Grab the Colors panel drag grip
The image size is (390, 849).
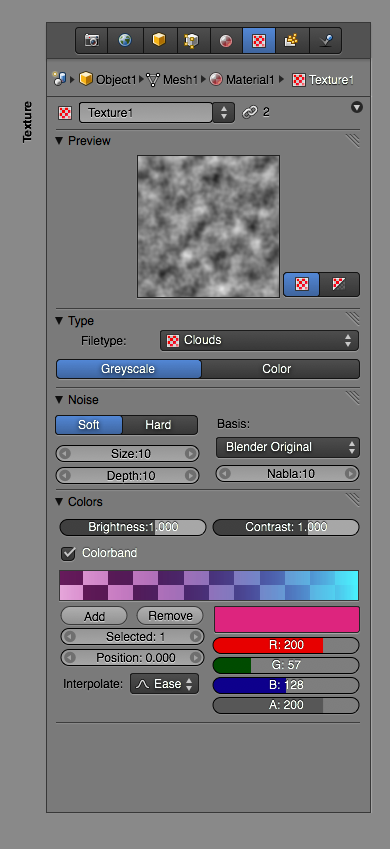pyautogui.click(x=353, y=500)
